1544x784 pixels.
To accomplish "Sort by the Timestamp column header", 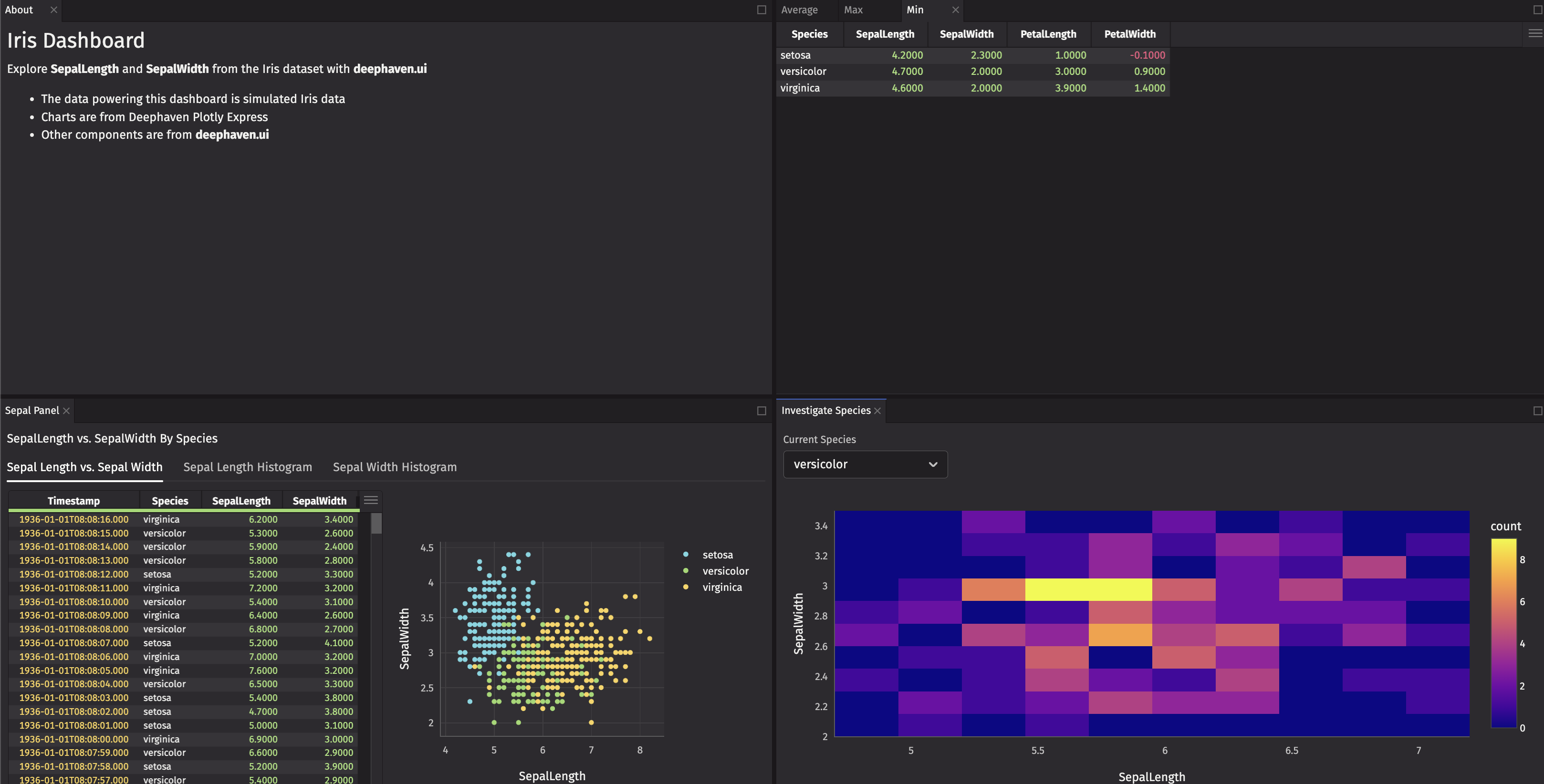I will coord(74,501).
